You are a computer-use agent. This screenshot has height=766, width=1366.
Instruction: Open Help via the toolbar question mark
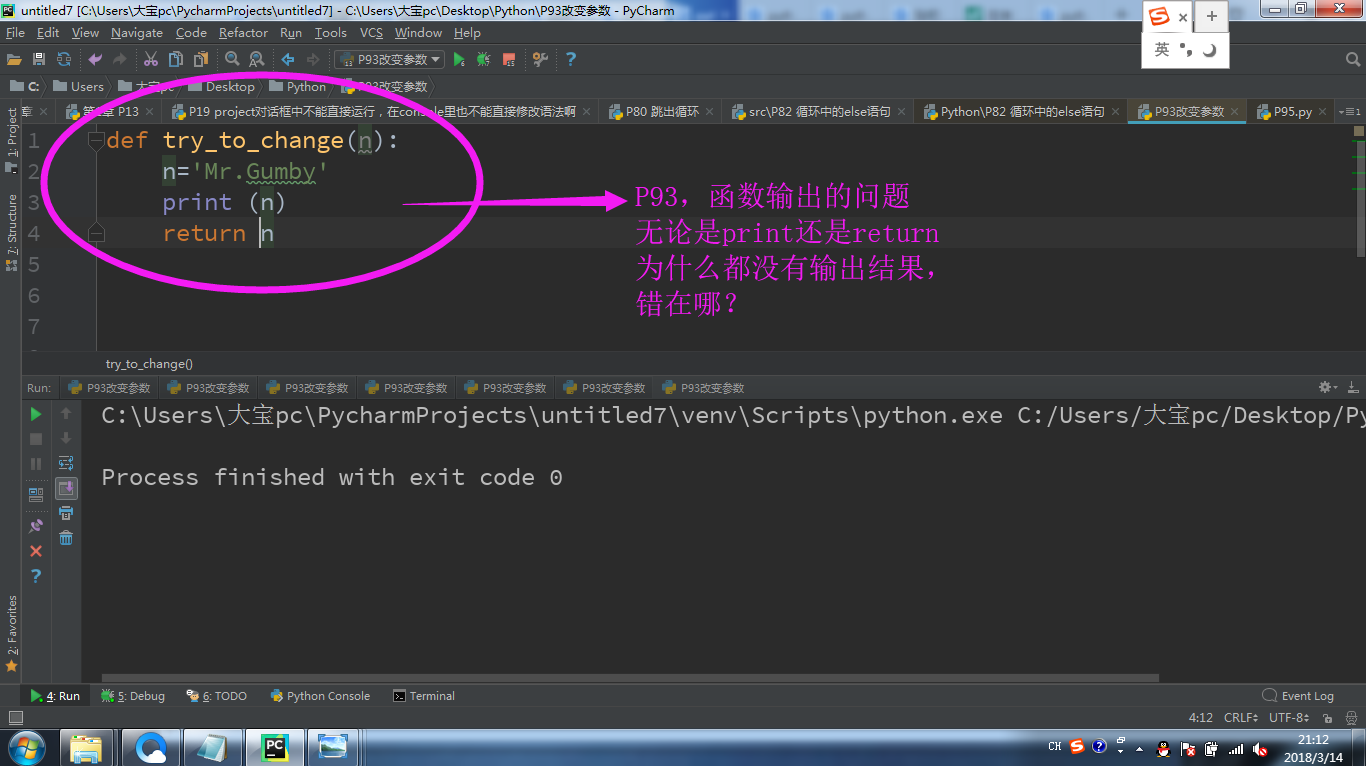(x=570, y=60)
